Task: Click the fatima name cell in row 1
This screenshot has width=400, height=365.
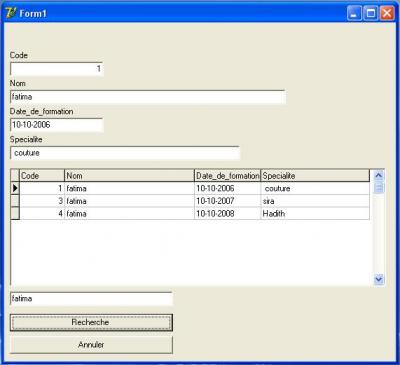Action: [129, 188]
